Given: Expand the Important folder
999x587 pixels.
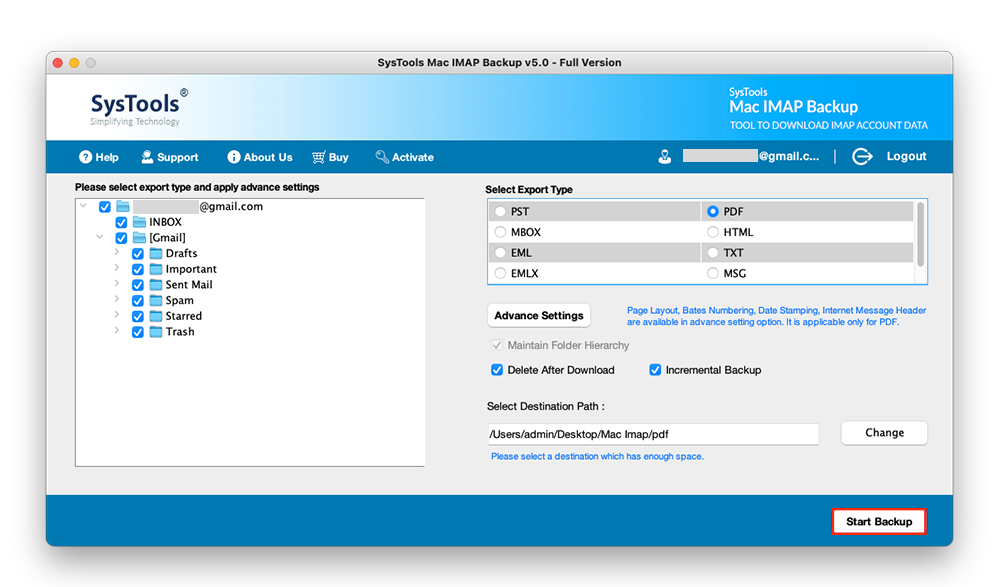Looking at the screenshot, I should pyautogui.click(x=117, y=268).
